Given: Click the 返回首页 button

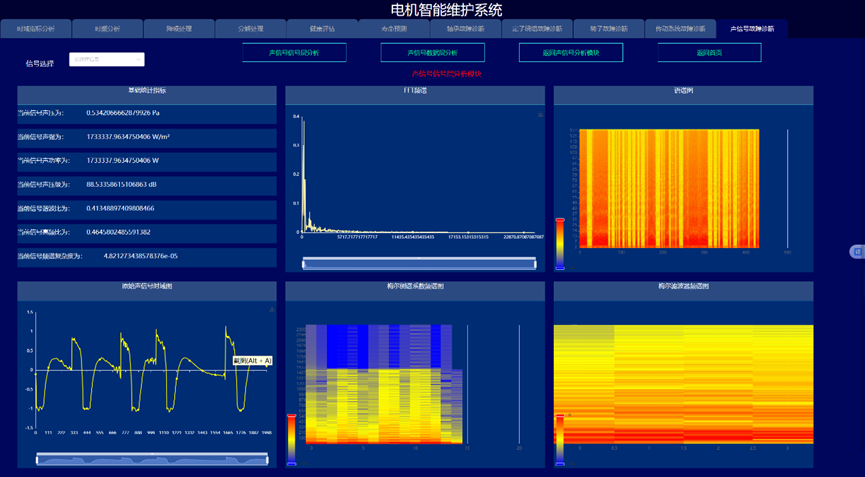Looking at the screenshot, I should tap(709, 53).
